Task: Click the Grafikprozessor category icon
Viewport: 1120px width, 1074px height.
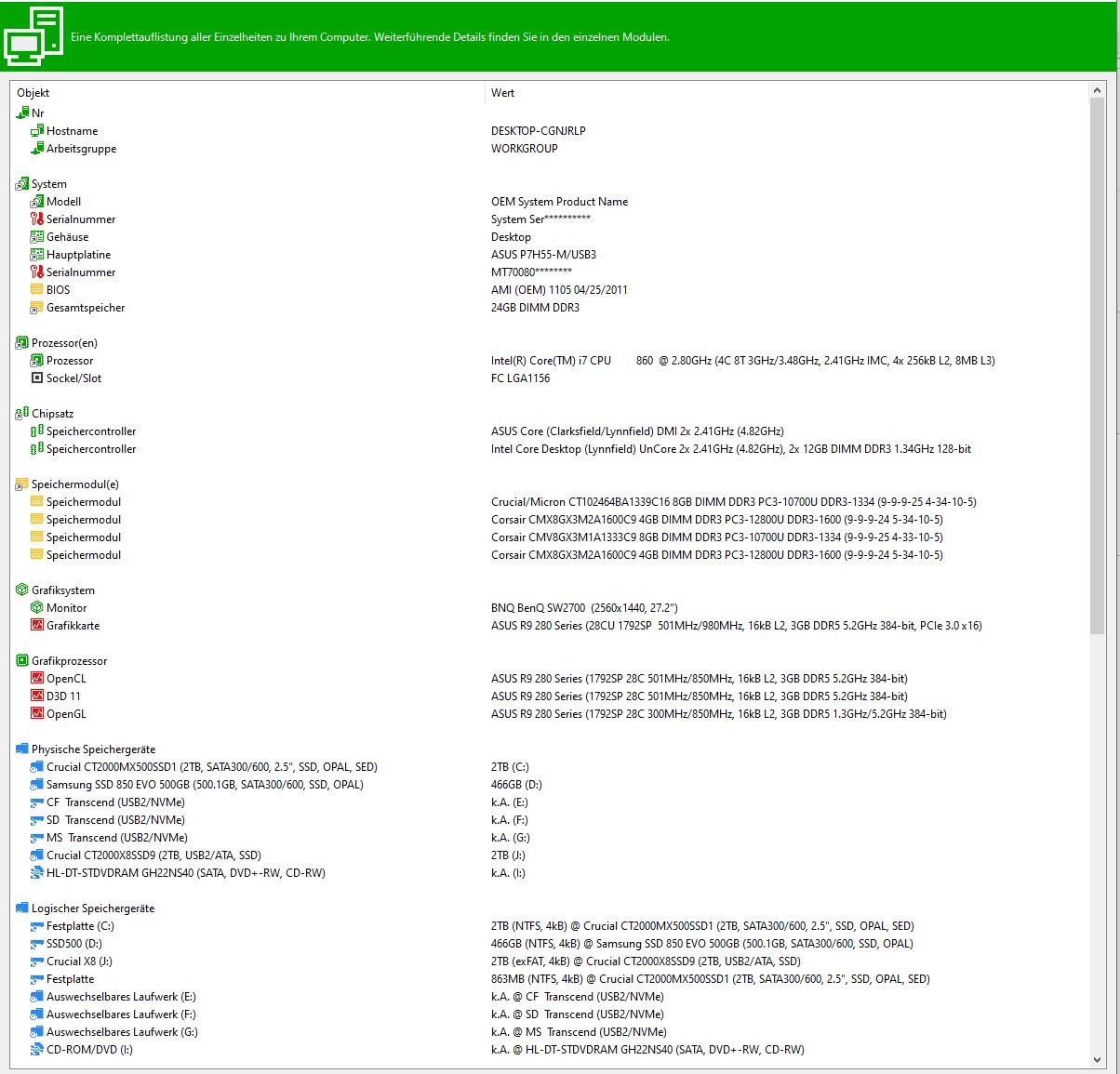Action: pos(22,661)
